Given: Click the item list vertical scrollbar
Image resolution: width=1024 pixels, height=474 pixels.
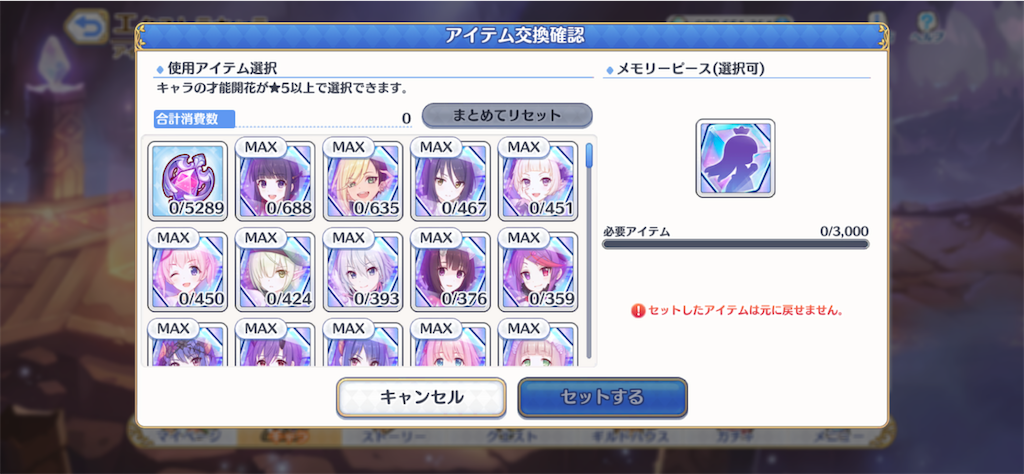Looking at the screenshot, I should (589, 251).
